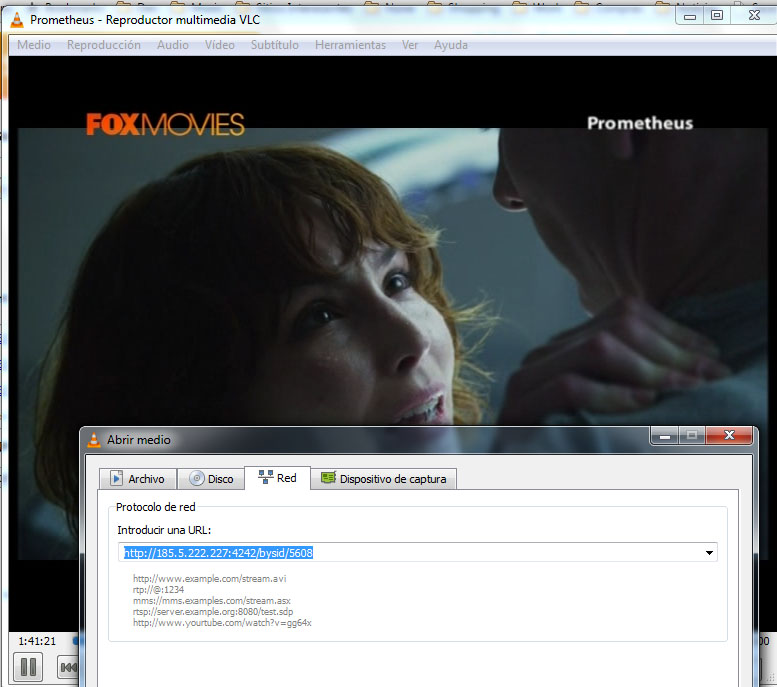Minimize the Abrir medio dialog
The height and width of the screenshot is (687, 777).
[x=665, y=436]
